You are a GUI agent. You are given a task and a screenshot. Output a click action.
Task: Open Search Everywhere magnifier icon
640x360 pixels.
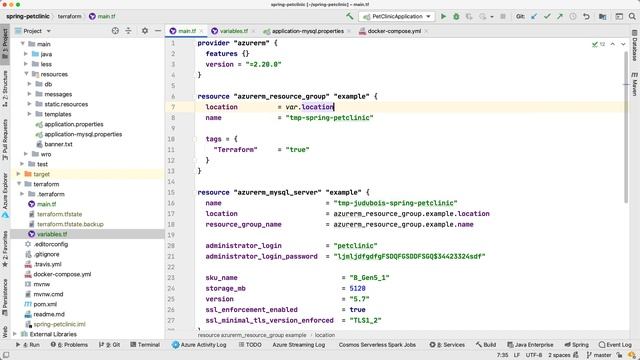(x=632, y=16)
